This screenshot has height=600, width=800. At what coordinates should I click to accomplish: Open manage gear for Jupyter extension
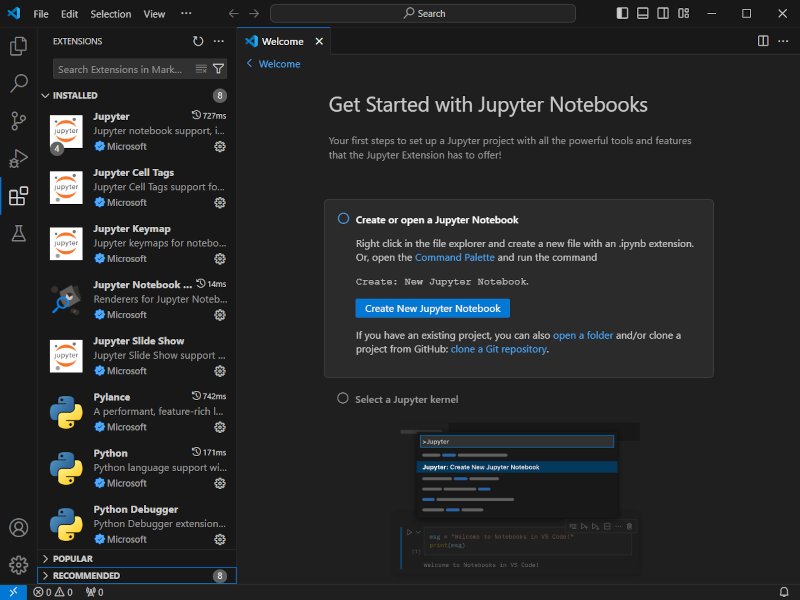pos(220,146)
